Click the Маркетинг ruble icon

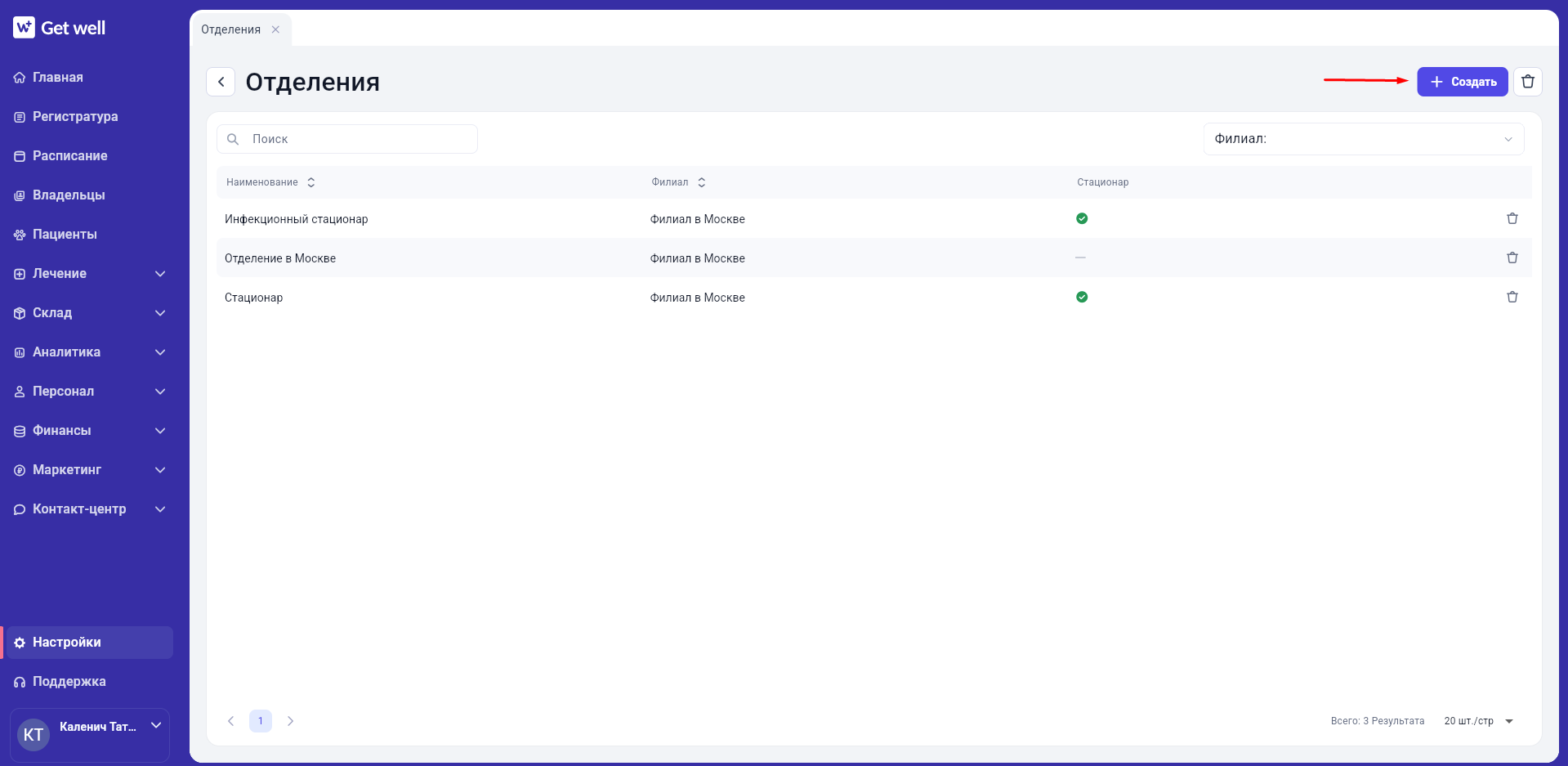click(20, 470)
